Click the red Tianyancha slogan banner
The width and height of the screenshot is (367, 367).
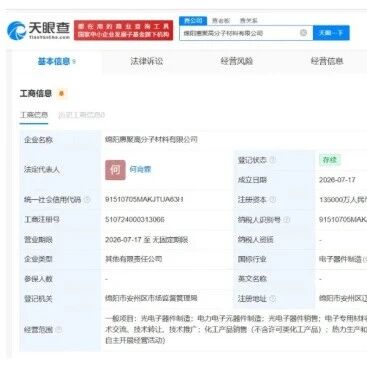tap(123, 30)
